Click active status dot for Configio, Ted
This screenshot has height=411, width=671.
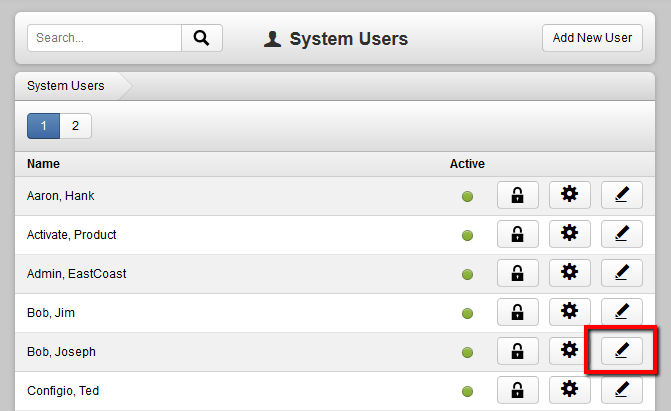pos(467,391)
